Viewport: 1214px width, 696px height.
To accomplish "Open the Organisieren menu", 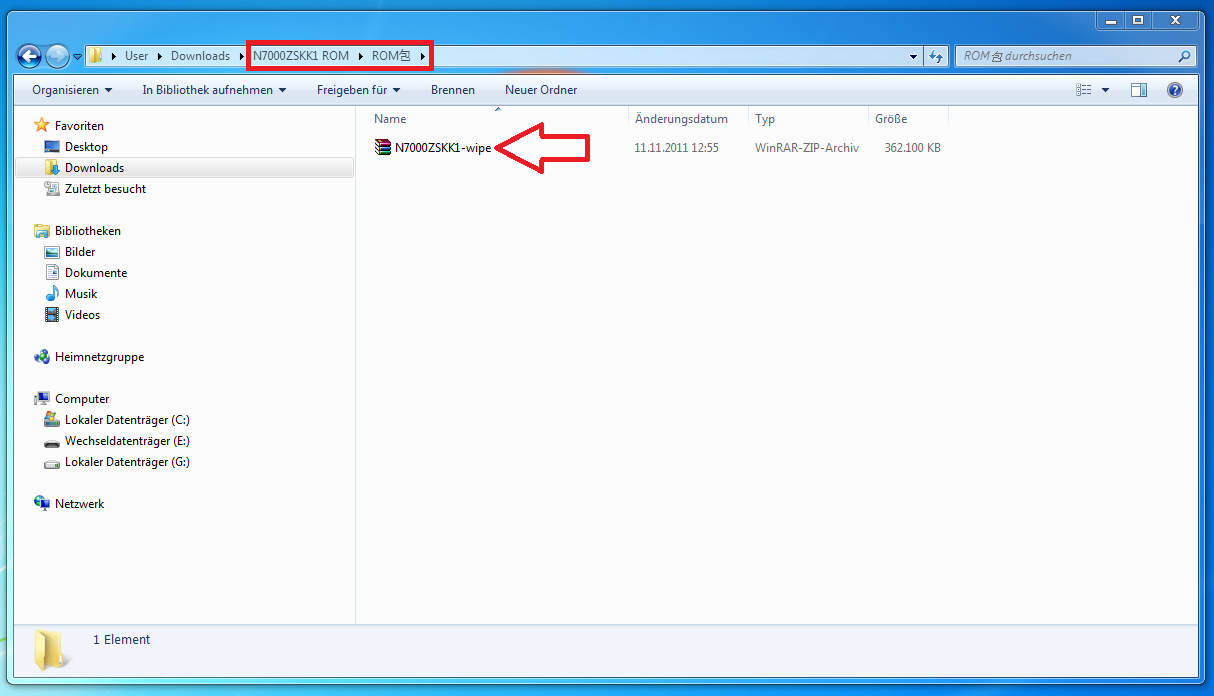I will [x=72, y=90].
